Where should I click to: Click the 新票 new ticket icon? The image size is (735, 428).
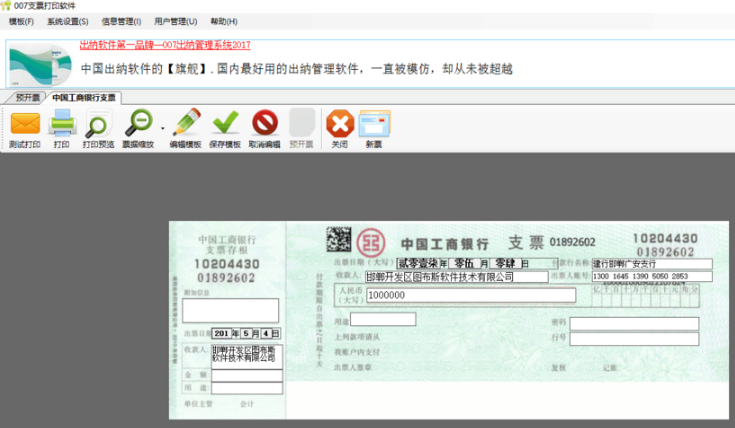pos(375,123)
